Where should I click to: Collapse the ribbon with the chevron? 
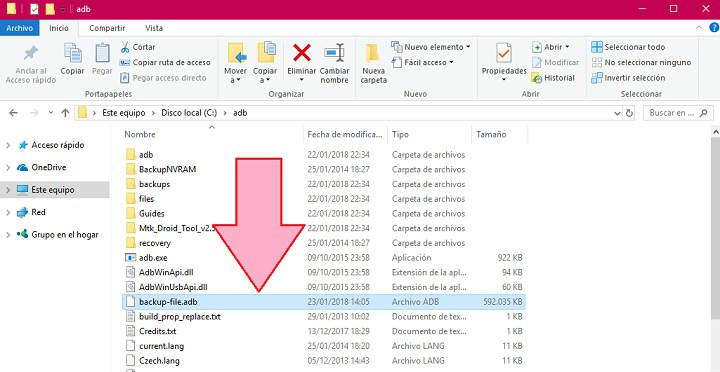(699, 28)
